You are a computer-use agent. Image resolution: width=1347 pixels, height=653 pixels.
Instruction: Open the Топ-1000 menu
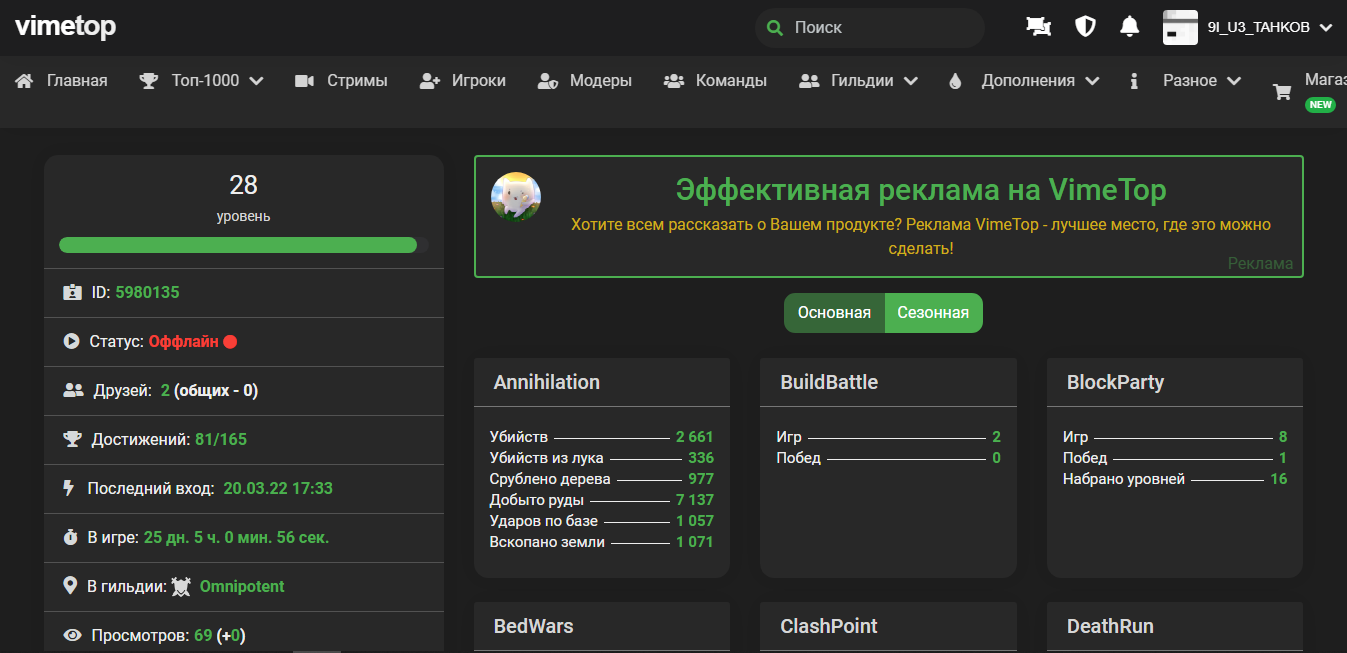point(205,81)
